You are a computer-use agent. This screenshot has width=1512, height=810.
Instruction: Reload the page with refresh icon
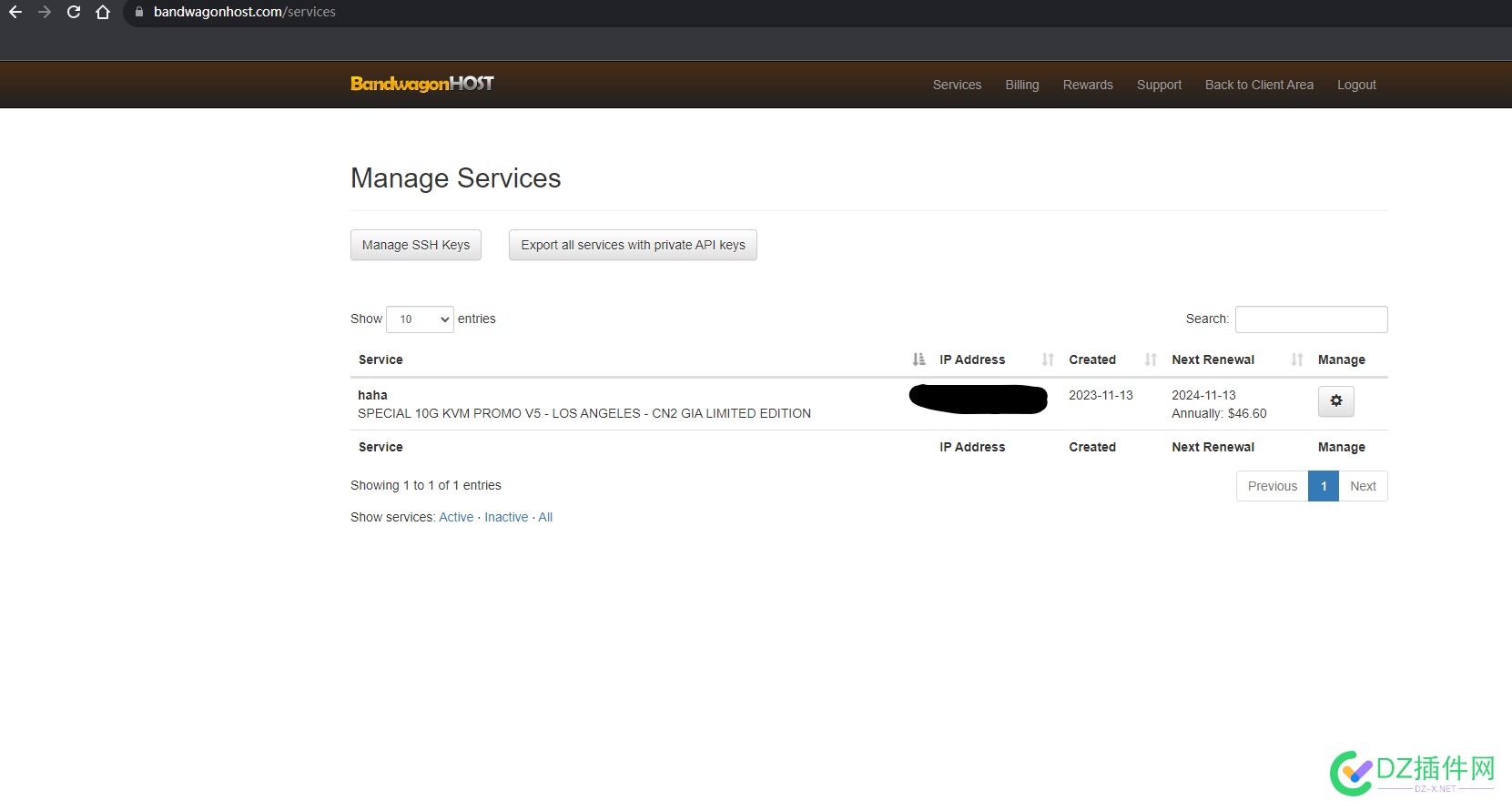click(74, 12)
